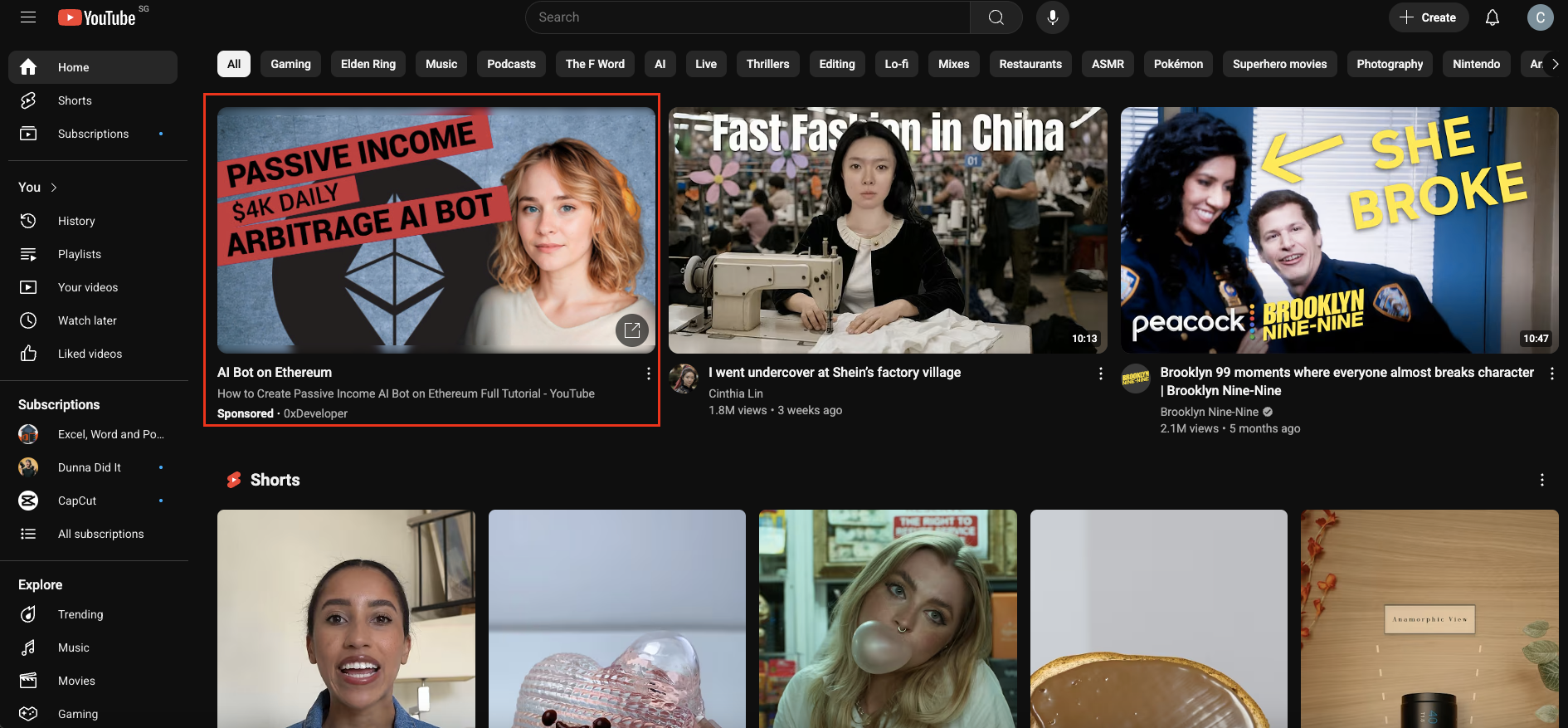Open Cinthia Lin channel avatar

pos(684,379)
